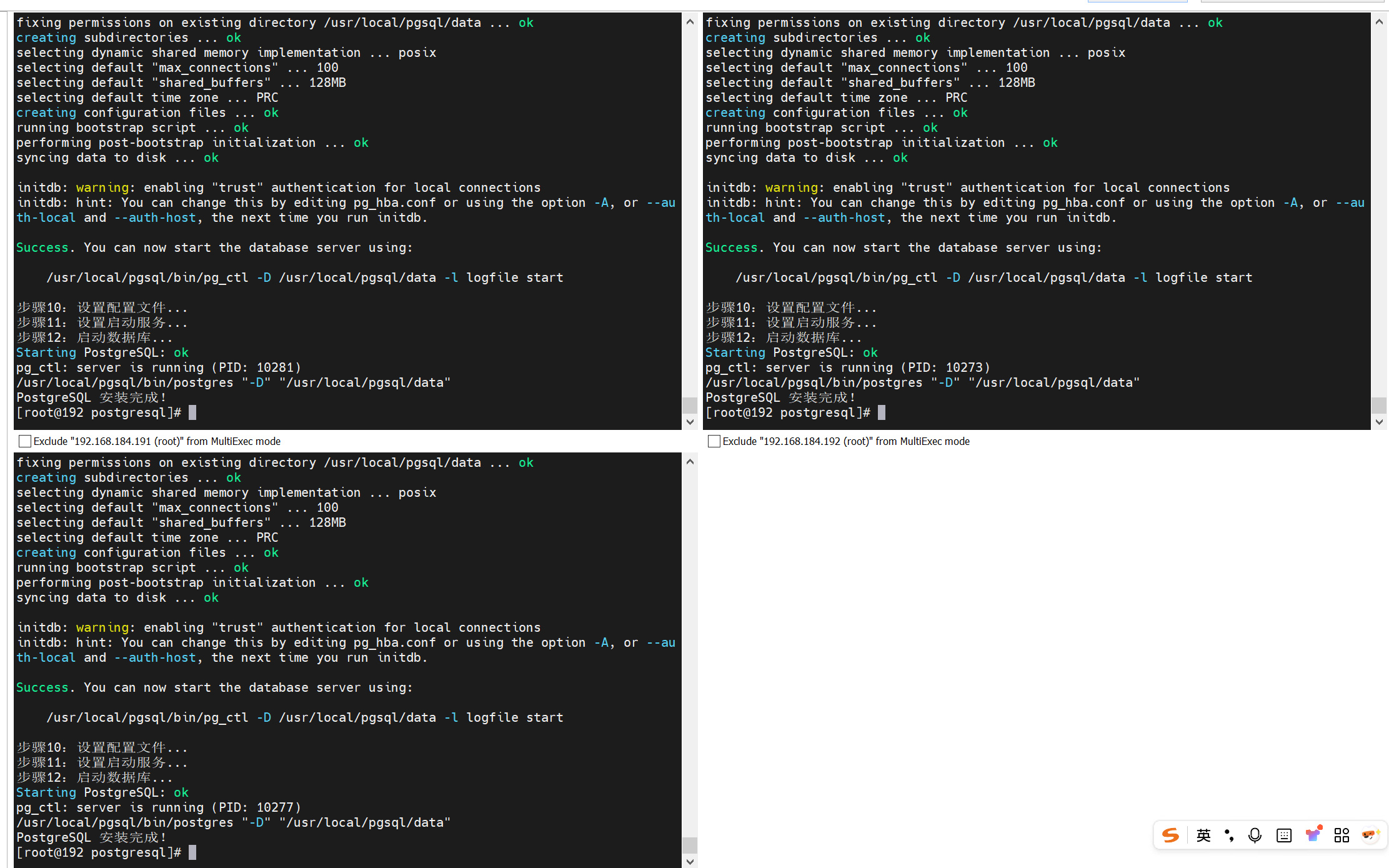
Task: Start voice input with the microphone icon
Action: coord(1254,835)
